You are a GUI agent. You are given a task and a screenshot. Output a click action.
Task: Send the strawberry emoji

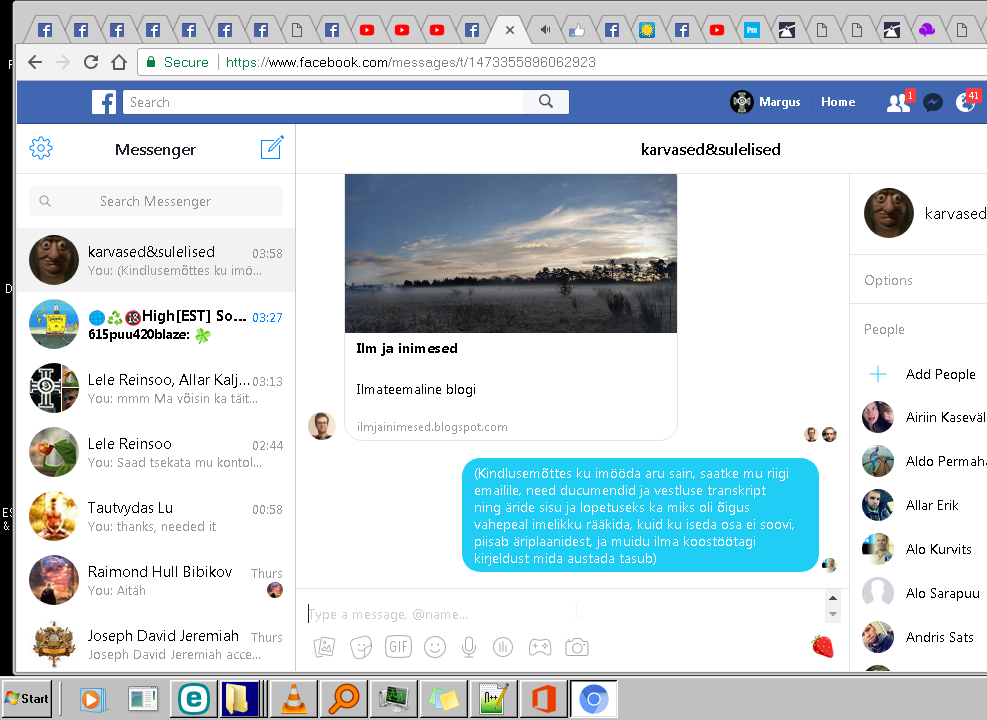click(x=822, y=646)
